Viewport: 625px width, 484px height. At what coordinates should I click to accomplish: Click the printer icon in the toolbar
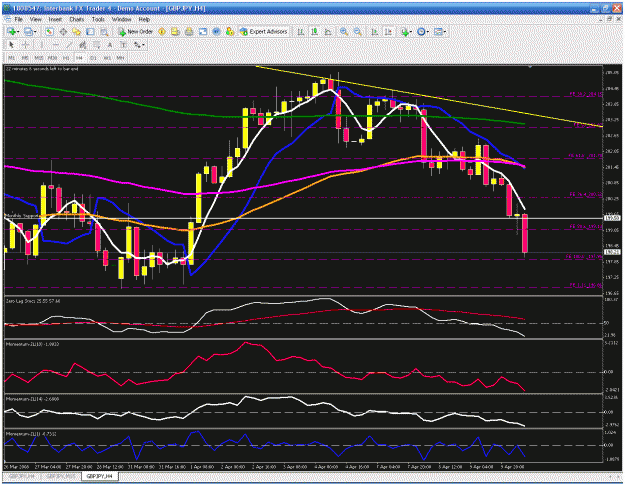(189, 31)
